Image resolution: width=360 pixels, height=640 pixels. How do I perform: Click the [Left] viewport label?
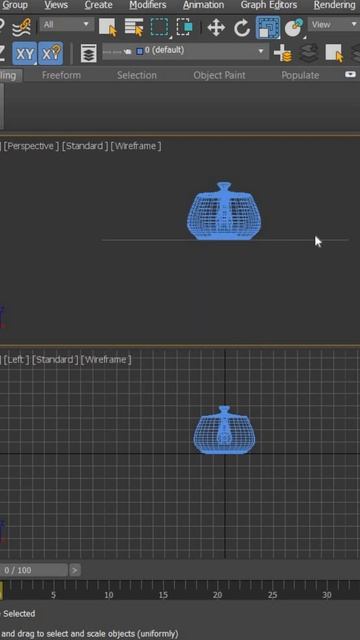(x=16, y=360)
